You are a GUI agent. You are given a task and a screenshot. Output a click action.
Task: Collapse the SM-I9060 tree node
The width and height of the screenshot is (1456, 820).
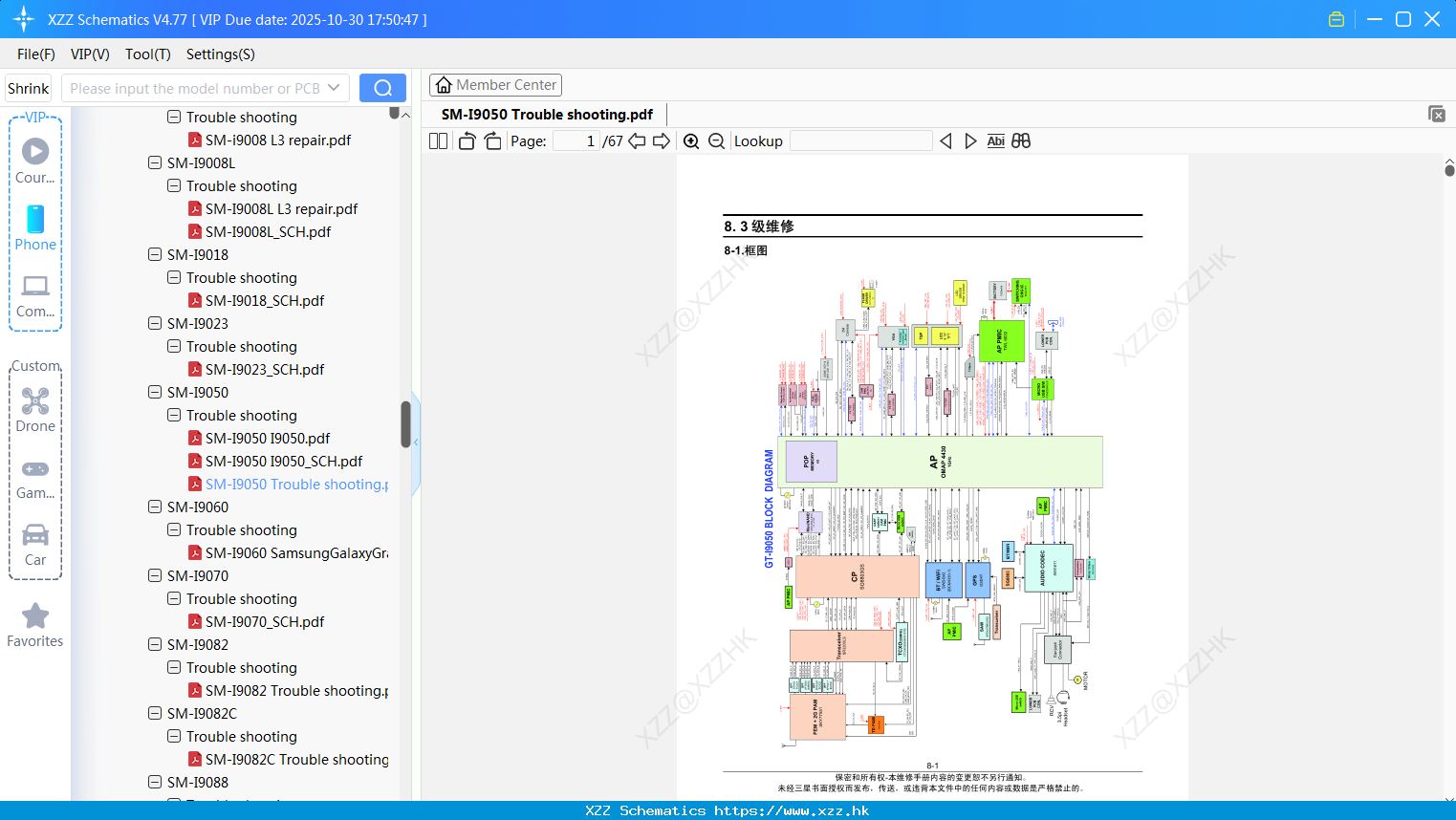point(155,507)
